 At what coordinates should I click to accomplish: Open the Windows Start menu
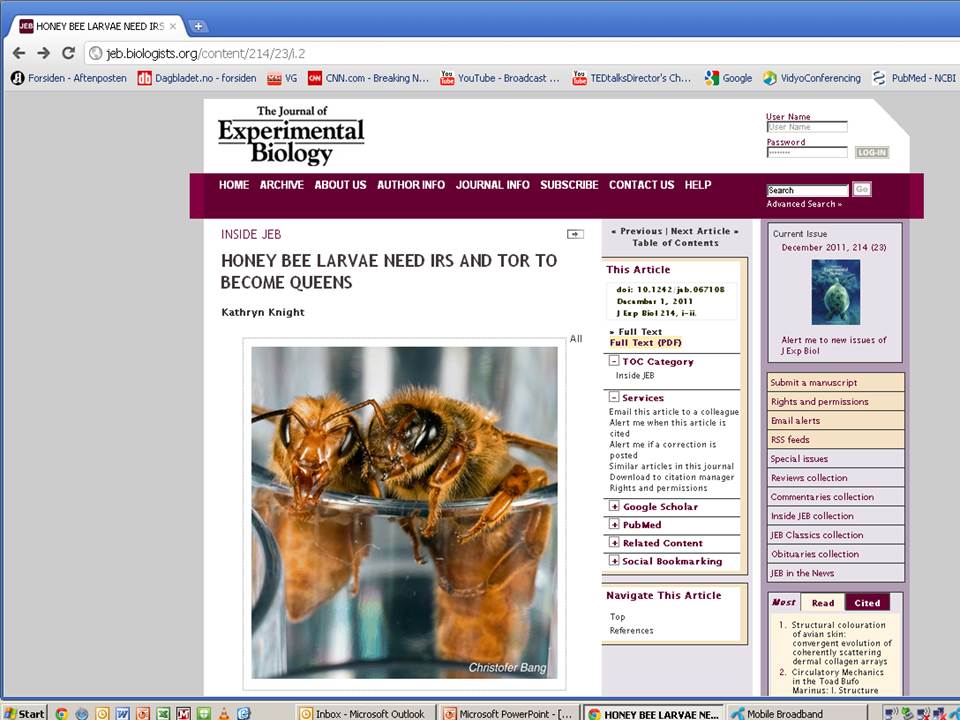pyautogui.click(x=24, y=713)
